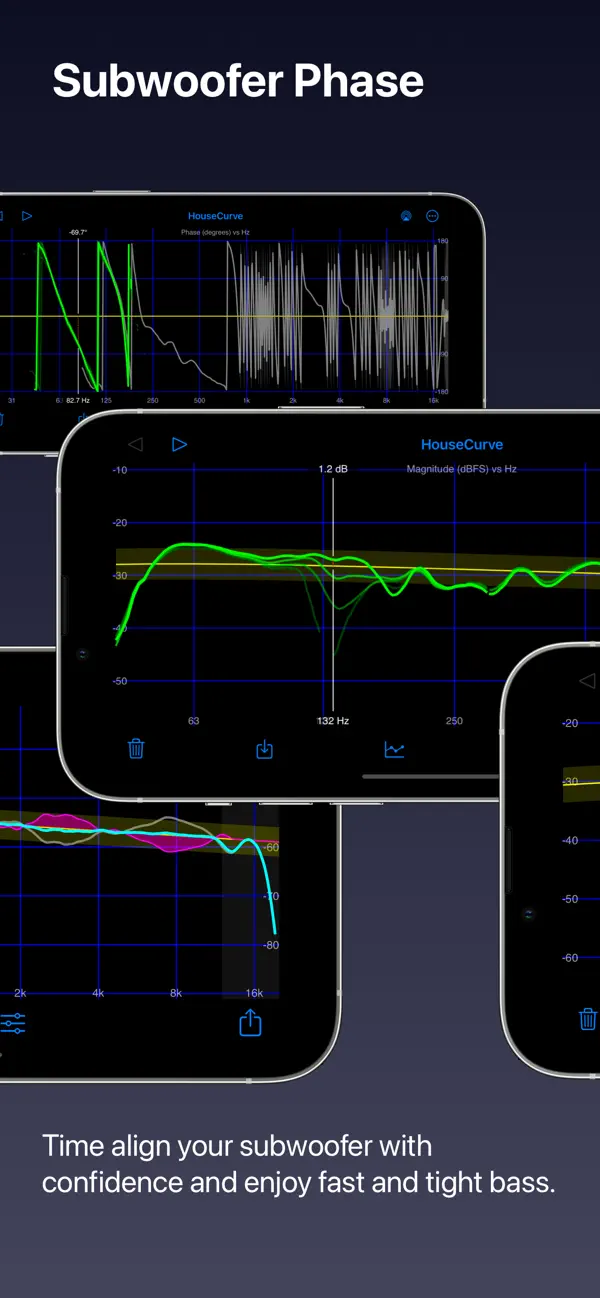The height and width of the screenshot is (1298, 600).
Task: Tap the play triangle in the magnitude phone
Action: (x=180, y=444)
